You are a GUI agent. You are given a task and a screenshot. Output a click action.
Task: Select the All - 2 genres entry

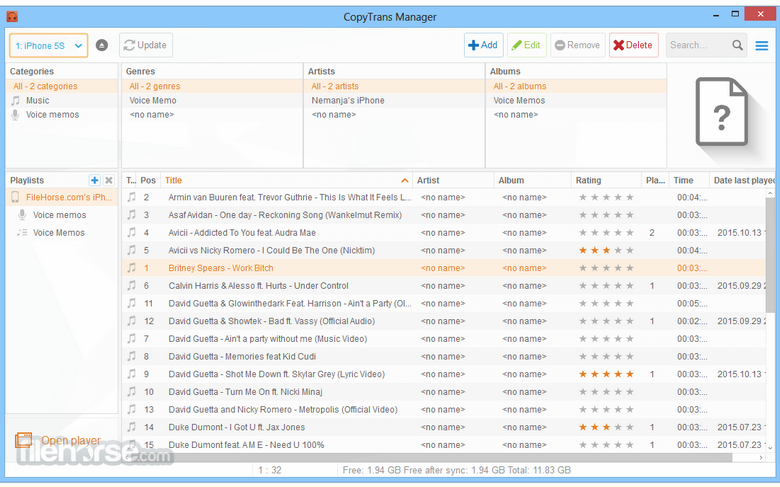coord(212,86)
